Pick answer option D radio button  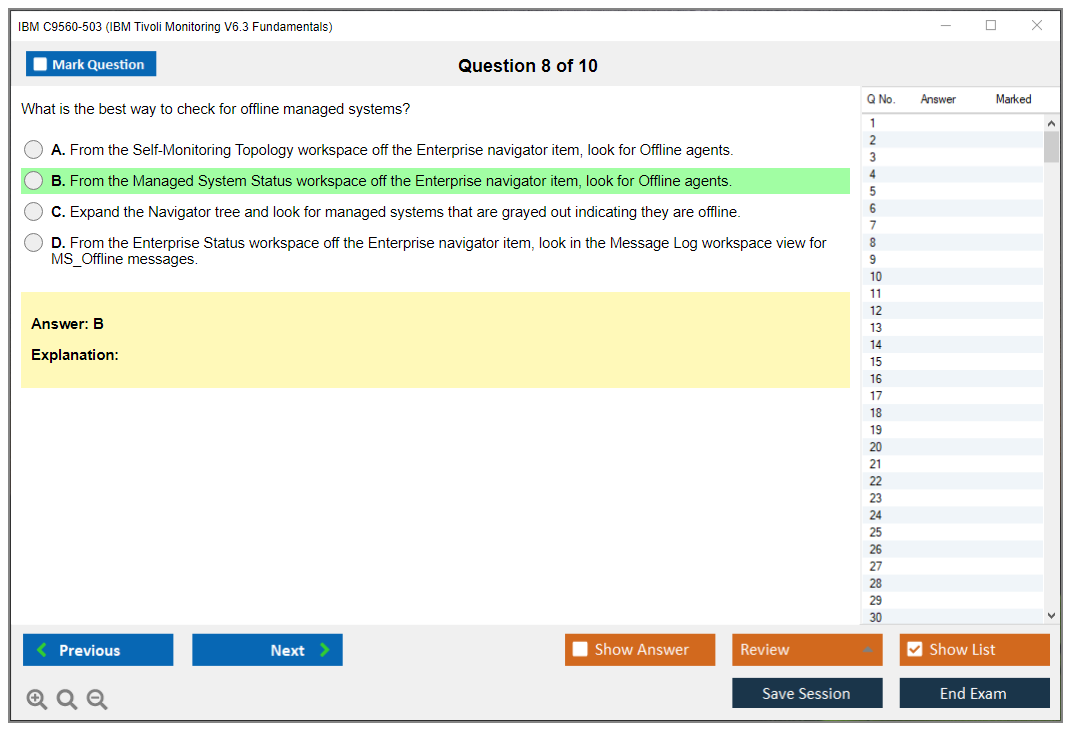coord(34,243)
